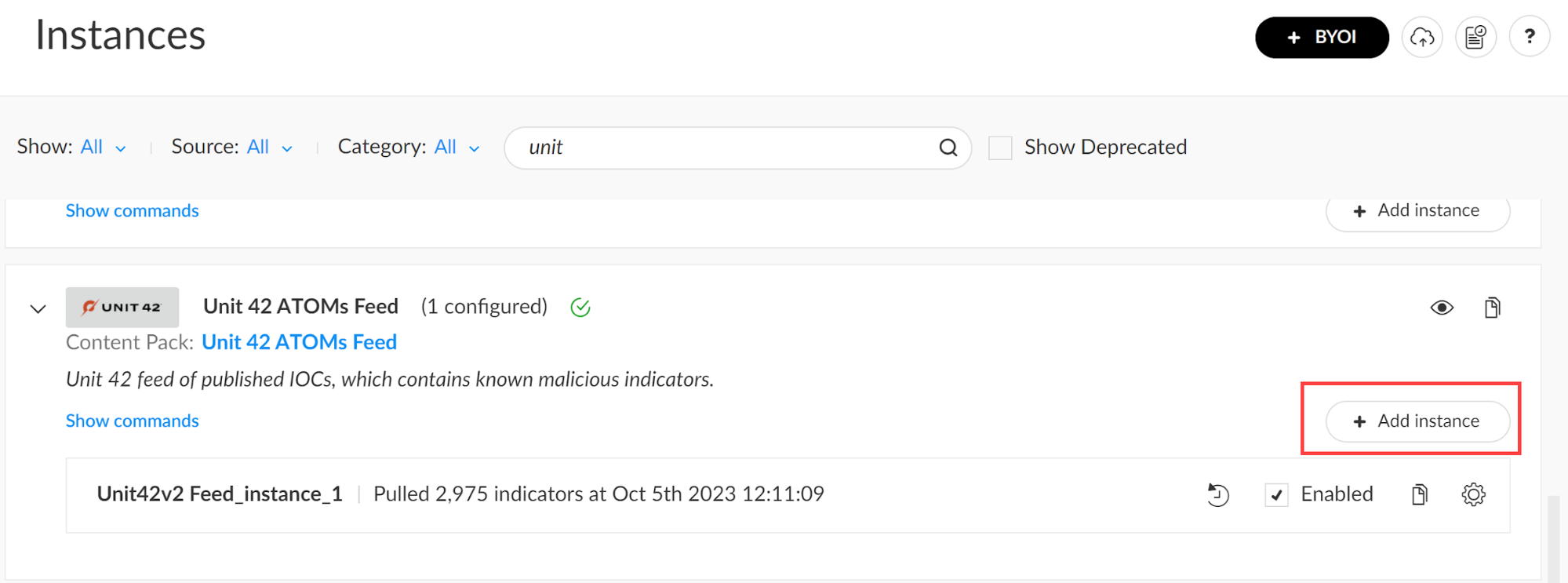Click the document icon in the Unit42v2 instance row
1568x583 pixels.
1419,494
